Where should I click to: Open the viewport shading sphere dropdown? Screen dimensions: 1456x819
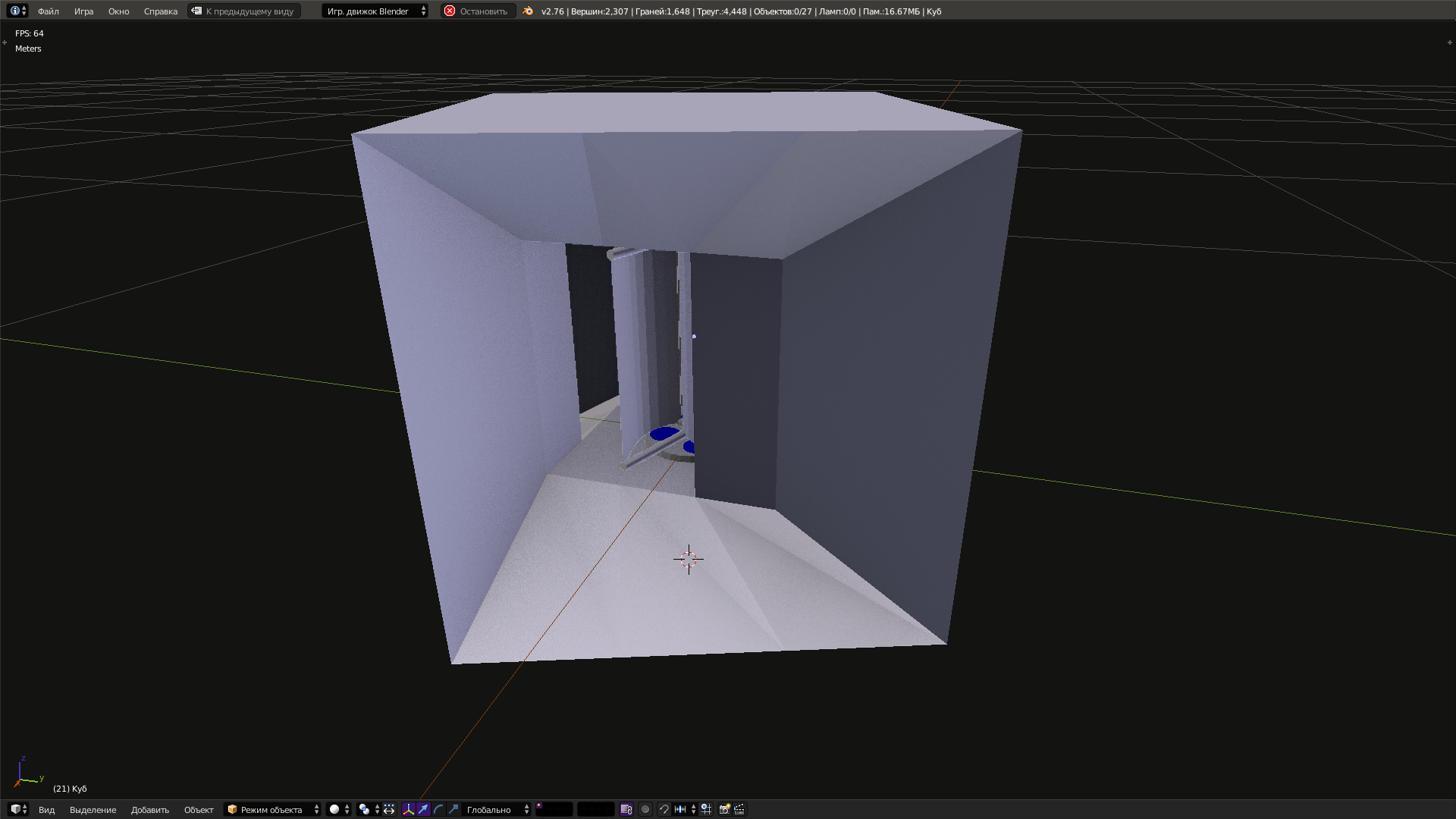pyautogui.click(x=334, y=809)
